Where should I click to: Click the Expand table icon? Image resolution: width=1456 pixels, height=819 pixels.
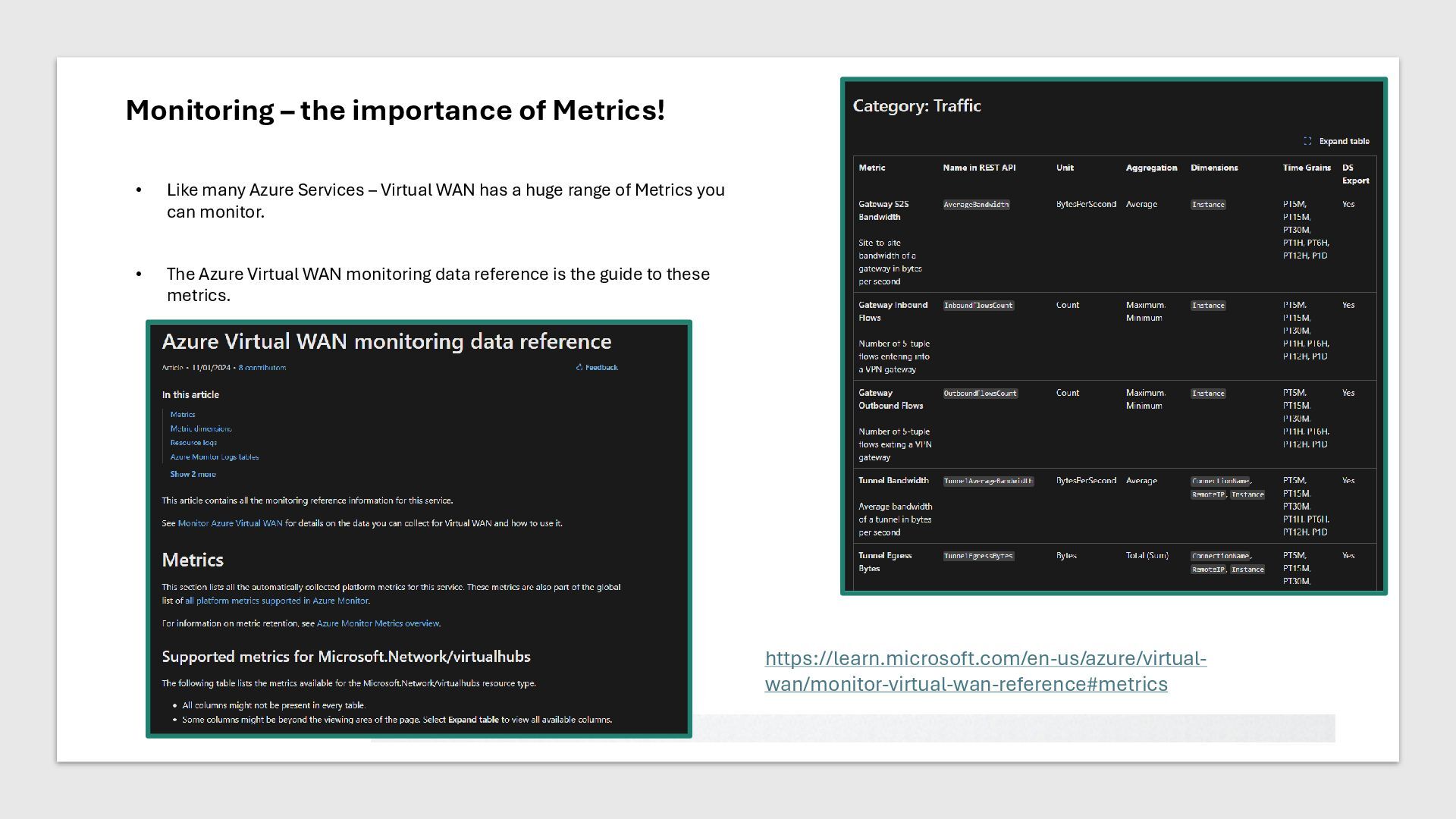coord(1307,141)
